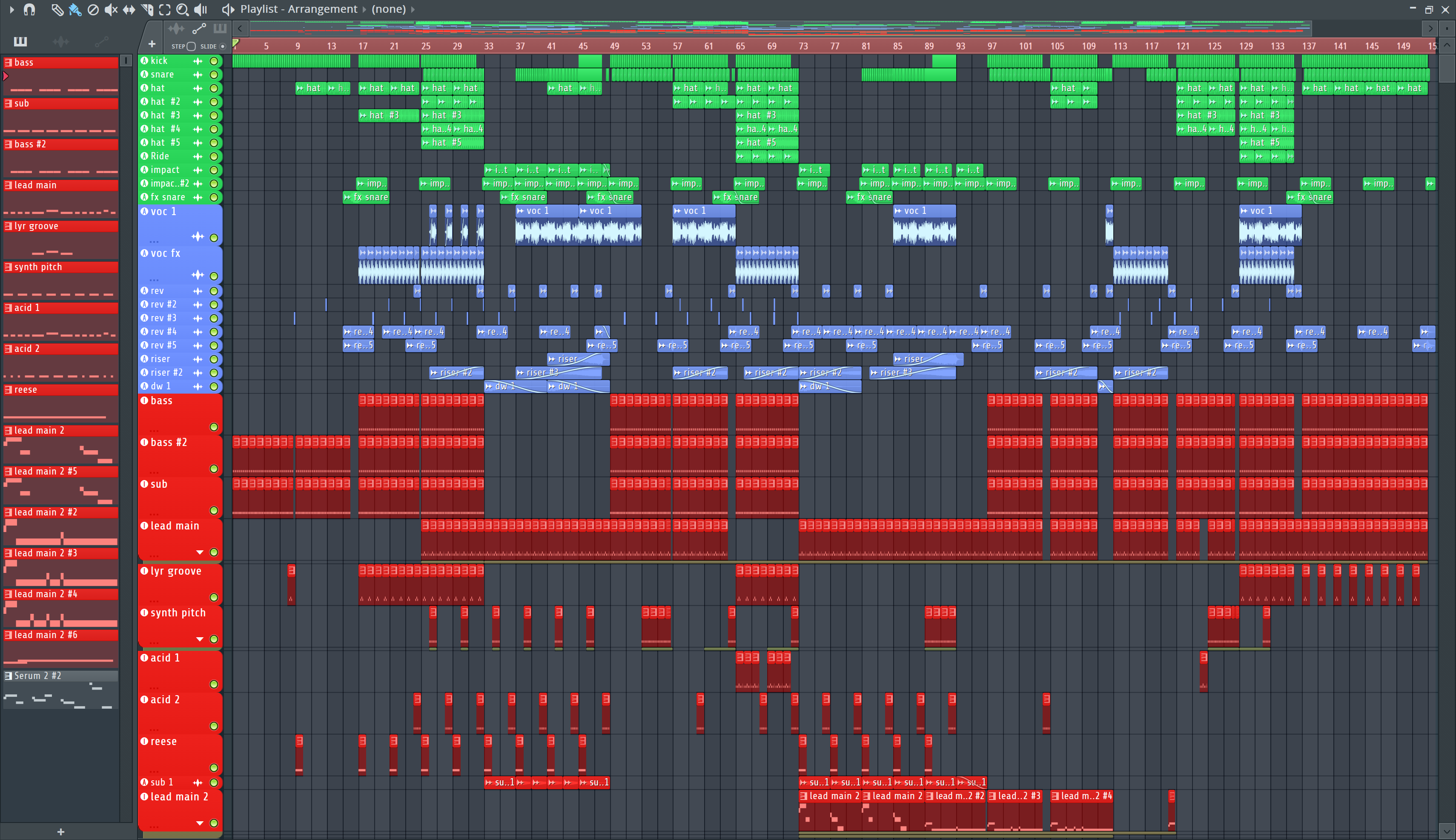This screenshot has height=840, width=1456.
Task: Expand the lead main track arrow
Action: tap(200, 553)
